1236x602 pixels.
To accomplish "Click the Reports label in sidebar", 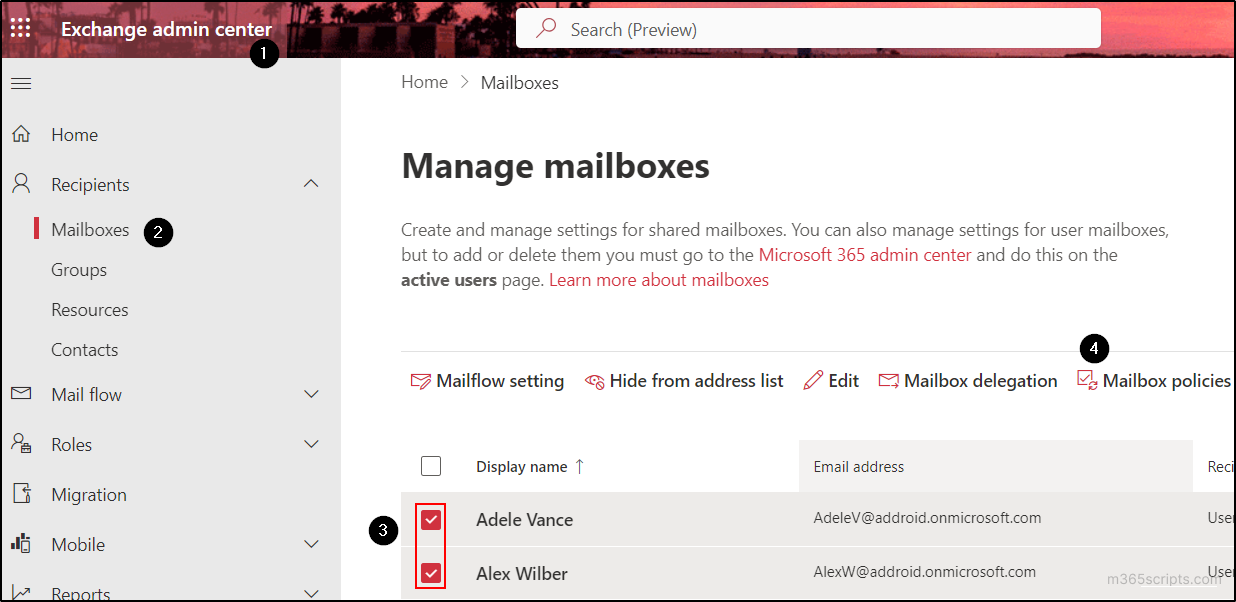I will point(81,594).
